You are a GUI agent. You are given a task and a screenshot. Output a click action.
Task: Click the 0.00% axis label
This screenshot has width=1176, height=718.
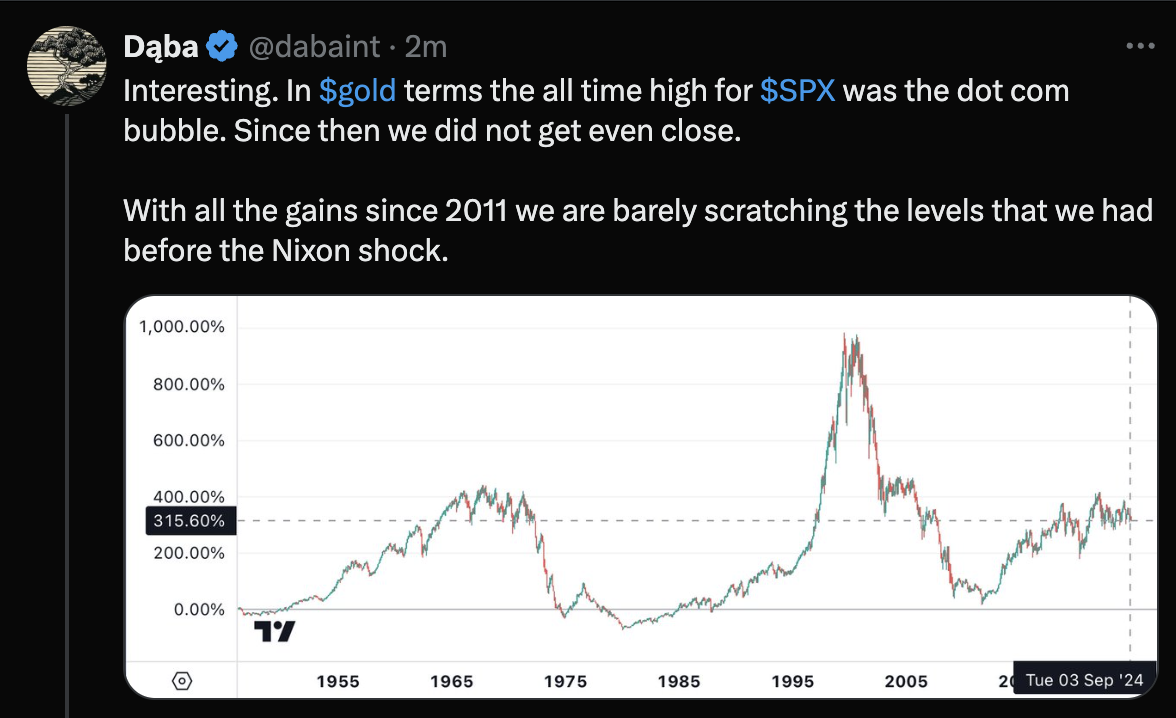point(199,609)
